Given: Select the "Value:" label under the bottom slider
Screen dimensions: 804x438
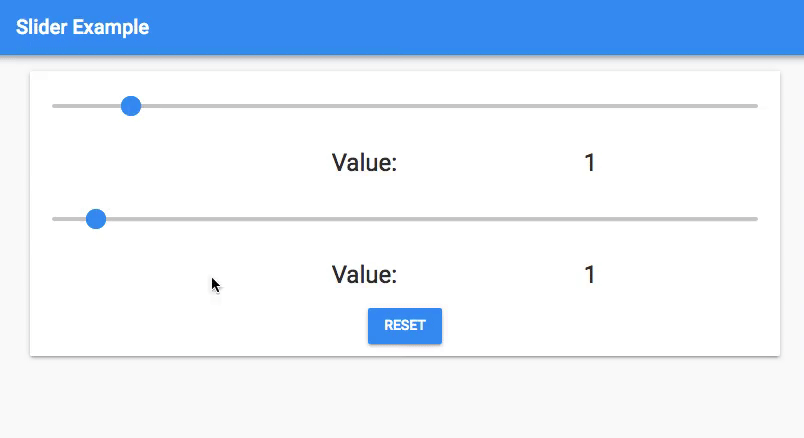Looking at the screenshot, I should [x=364, y=275].
